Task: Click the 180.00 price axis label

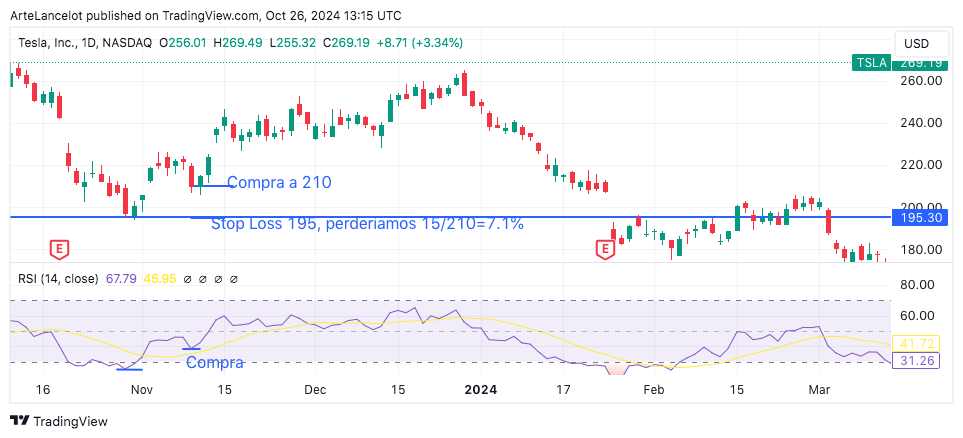Action: [x=921, y=250]
